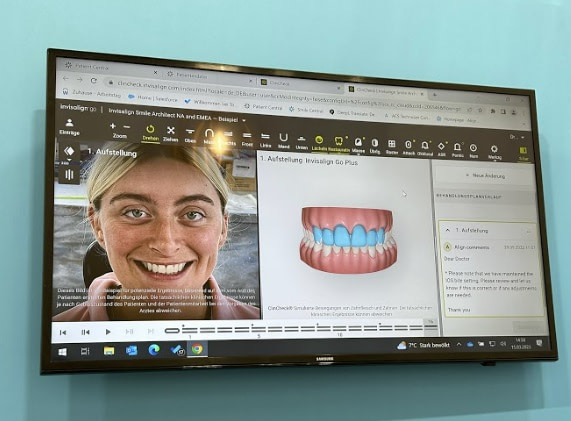Switch to the Front view
Screen dimensions: 571x421
pyautogui.click(x=247, y=139)
